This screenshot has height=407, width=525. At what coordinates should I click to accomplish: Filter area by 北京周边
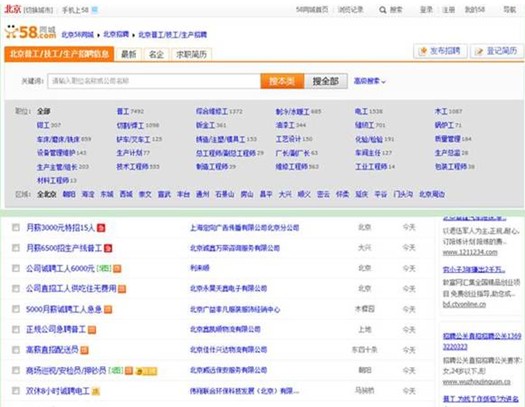click(432, 194)
